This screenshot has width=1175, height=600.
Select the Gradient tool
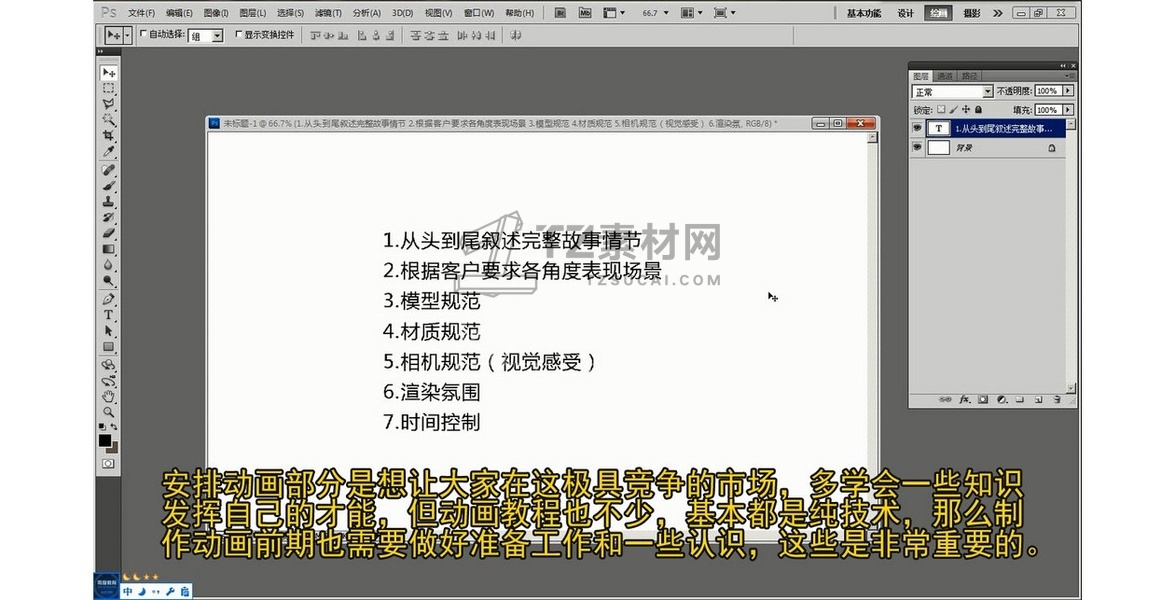tap(109, 249)
